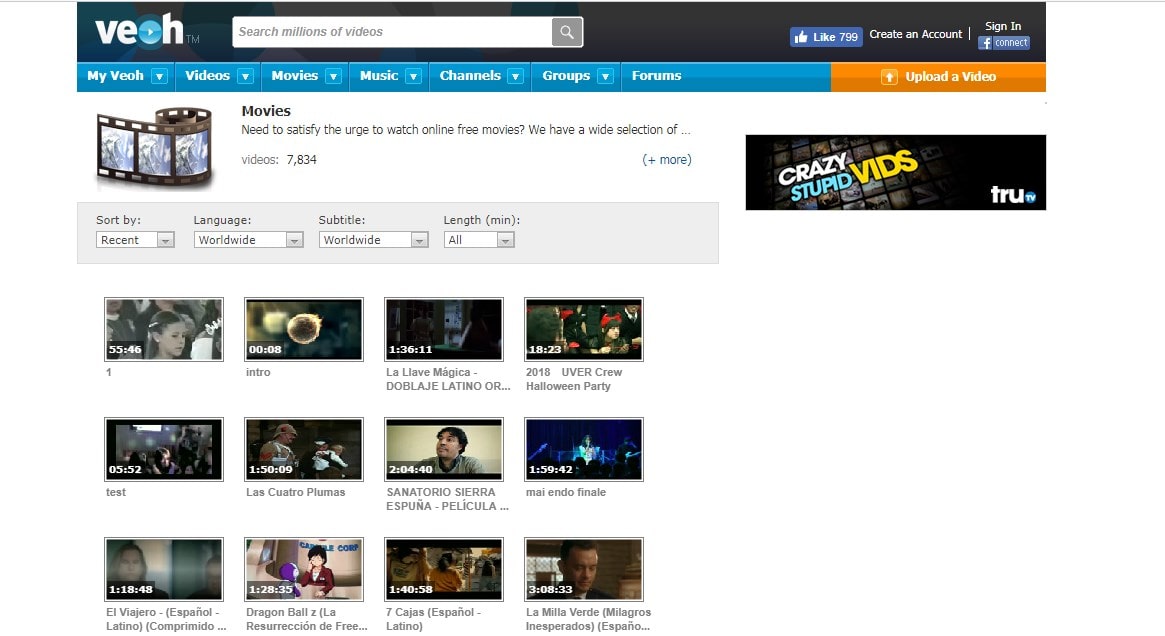
Task: Click the 7,834 videos count
Action: [x=302, y=160]
